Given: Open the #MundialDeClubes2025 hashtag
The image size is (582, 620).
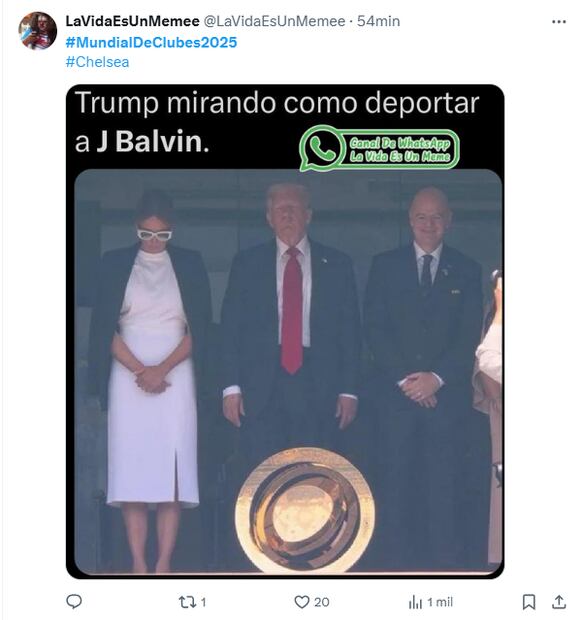Looking at the screenshot, I should coord(151,42).
